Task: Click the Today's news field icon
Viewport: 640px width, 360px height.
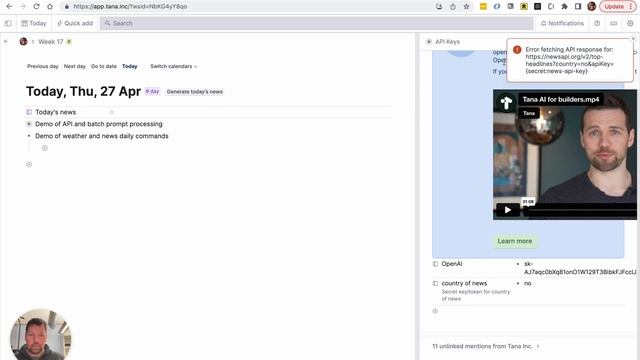Action: [x=29, y=112]
